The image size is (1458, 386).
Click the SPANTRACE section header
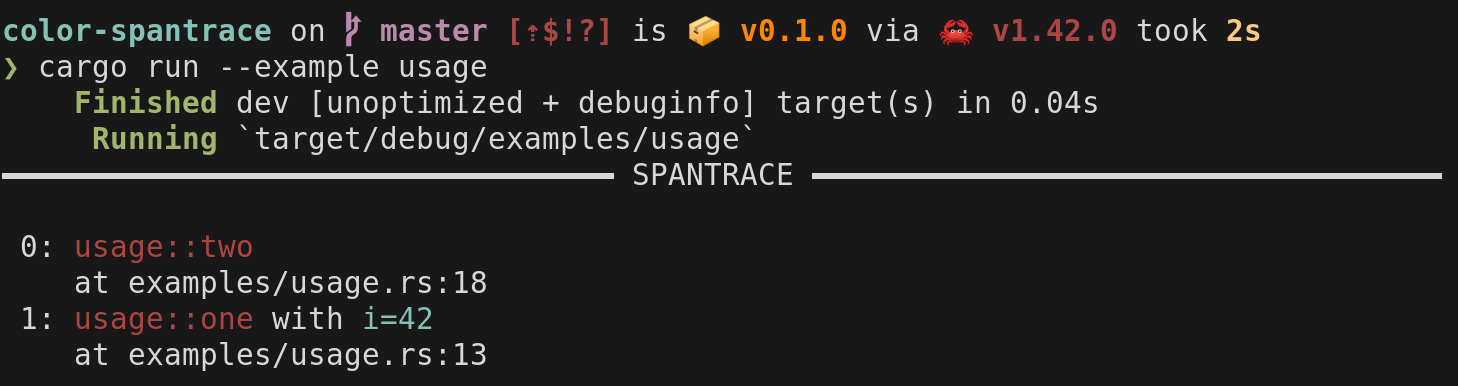tap(713, 176)
